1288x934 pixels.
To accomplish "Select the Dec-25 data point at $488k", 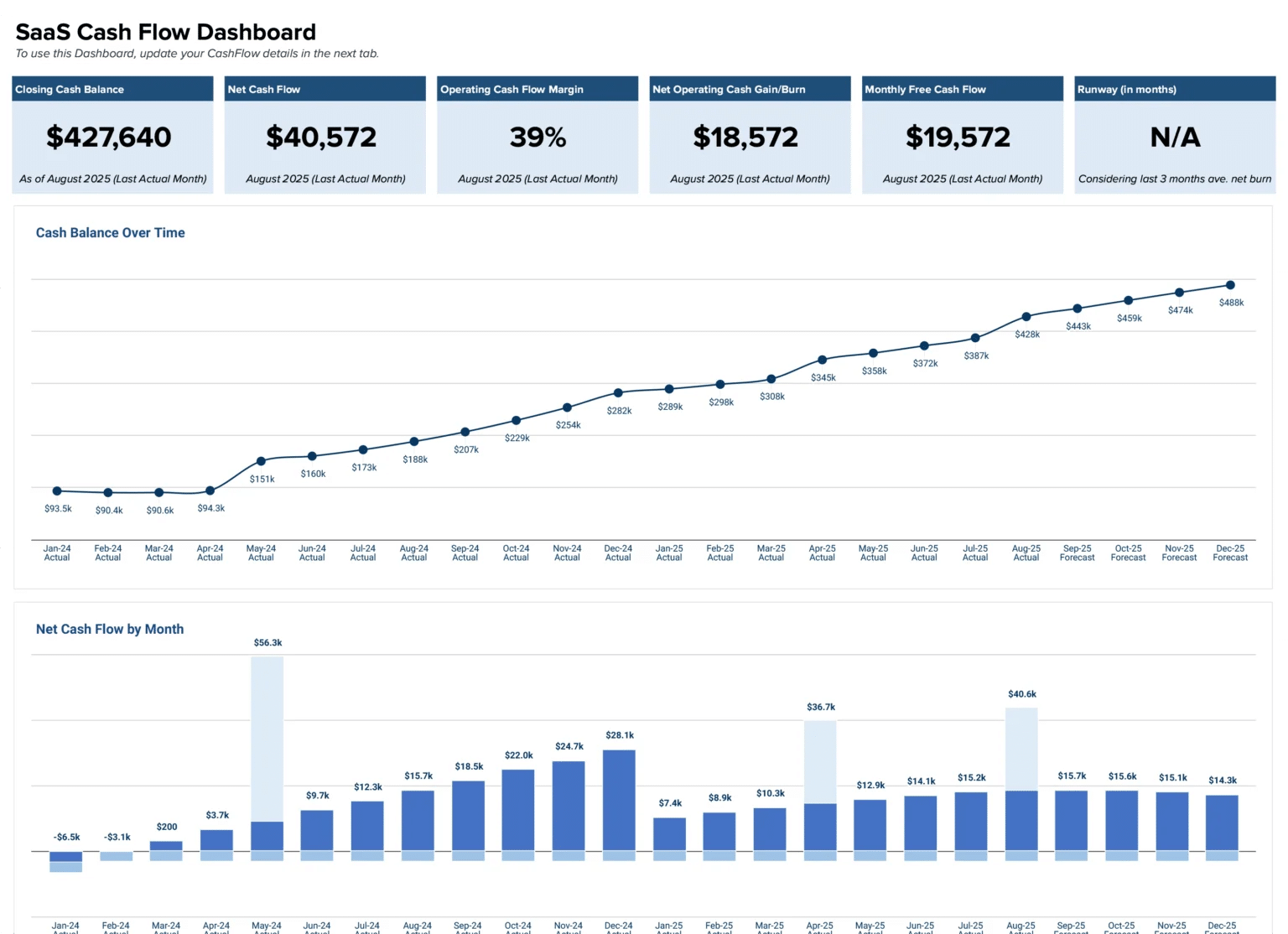I will (1230, 285).
